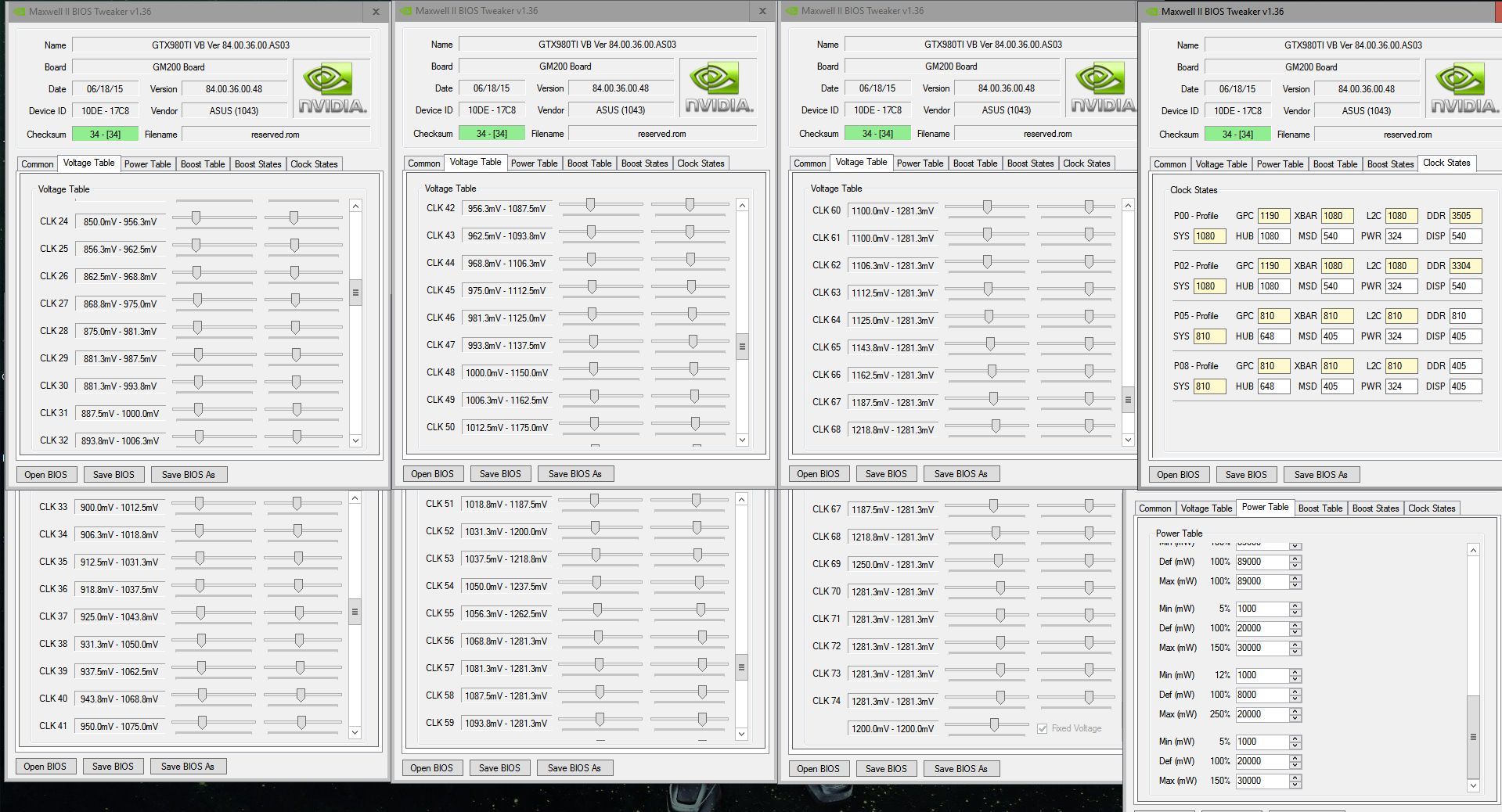Viewport: 1502px width, 812px height.
Task: Click Save BIOS As beneath the CLK 32 row
Action: pos(189,475)
